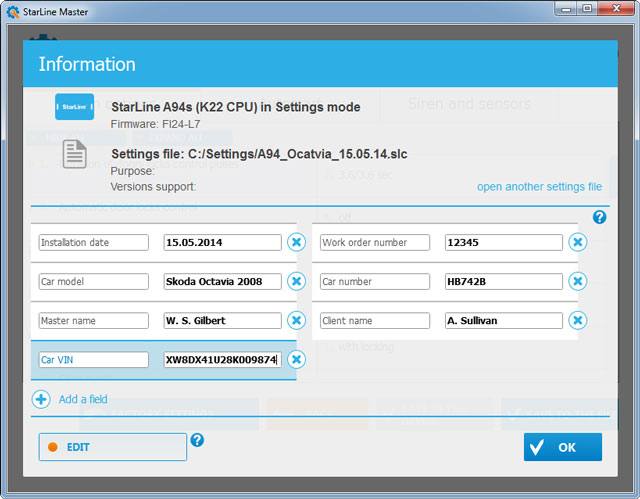Open help icon beside EDIT button
This screenshot has width=640, height=499.
[197, 440]
